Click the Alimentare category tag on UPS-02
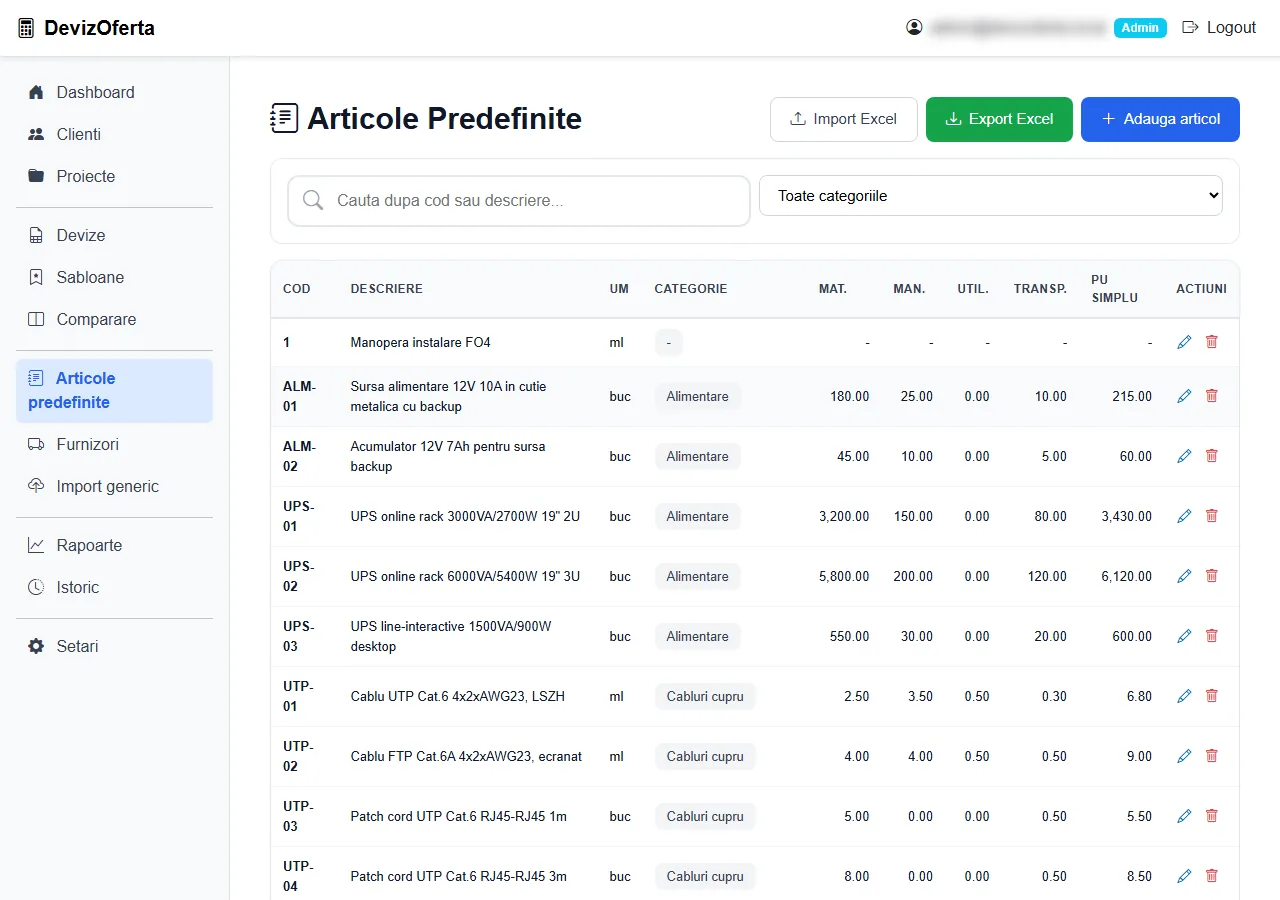 (x=698, y=576)
